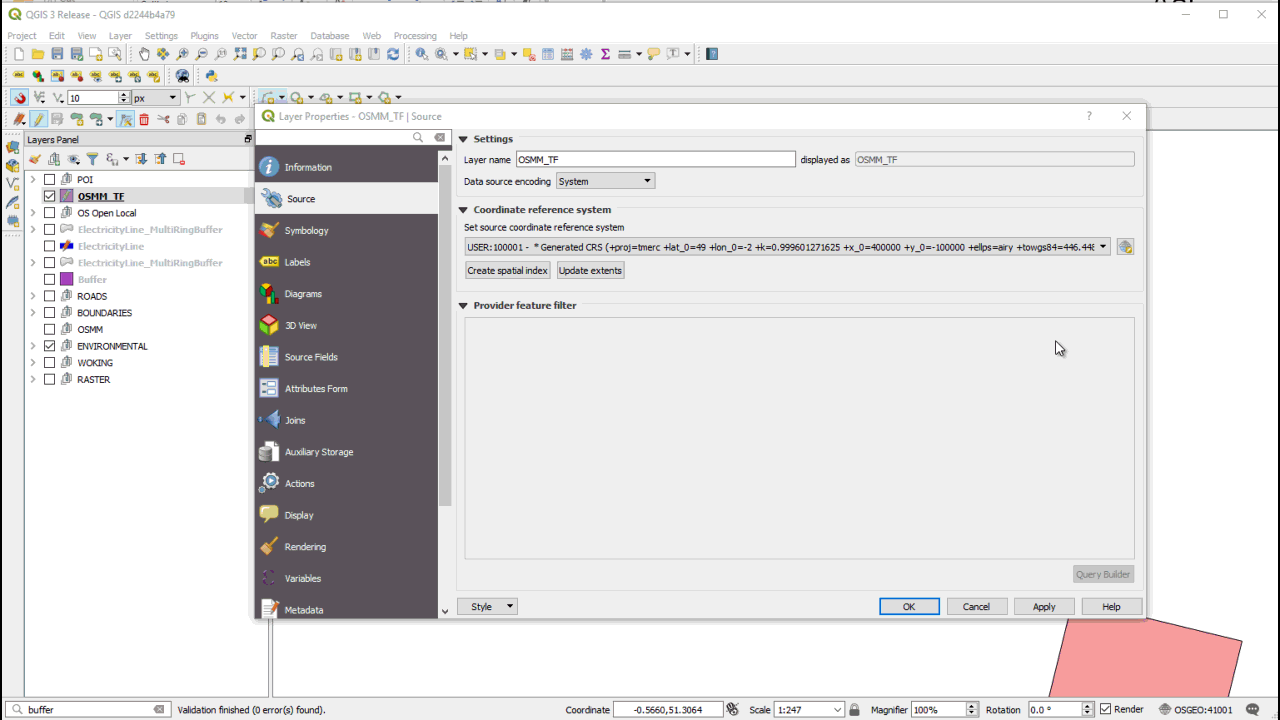Open the Field Calculator abacus icon

[567, 54]
